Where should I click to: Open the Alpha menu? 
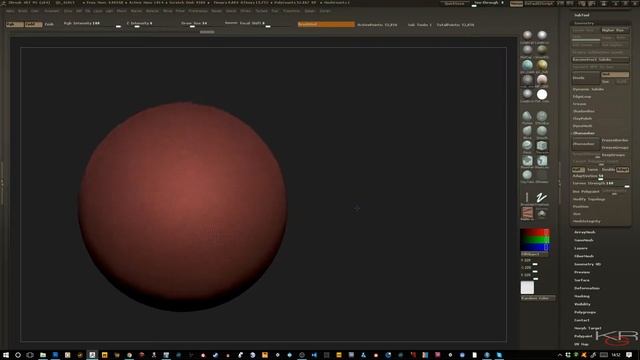tap(10, 11)
